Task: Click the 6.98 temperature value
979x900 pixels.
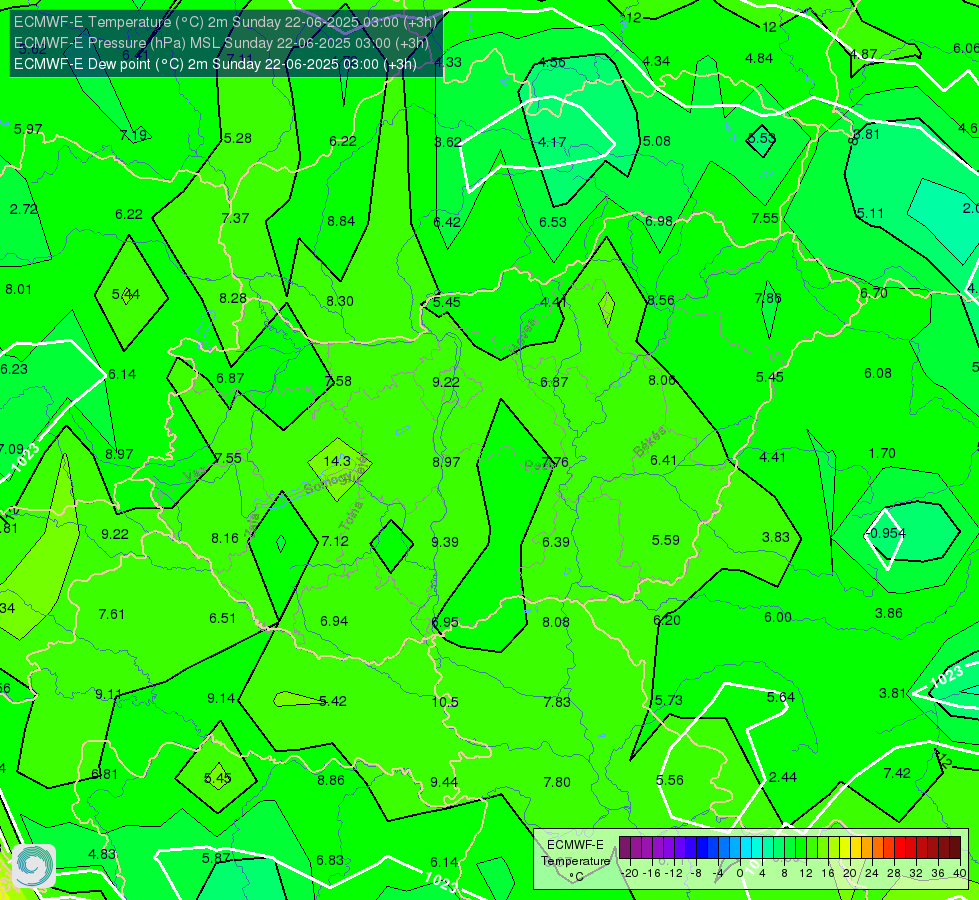Action: (x=659, y=221)
